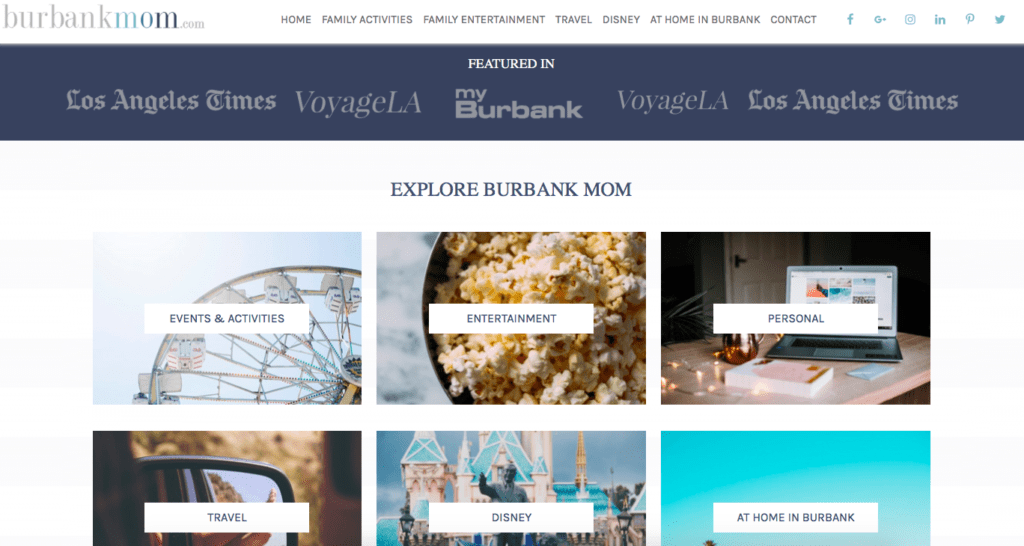Open the Instagram social icon
The image size is (1024, 546).
910,20
